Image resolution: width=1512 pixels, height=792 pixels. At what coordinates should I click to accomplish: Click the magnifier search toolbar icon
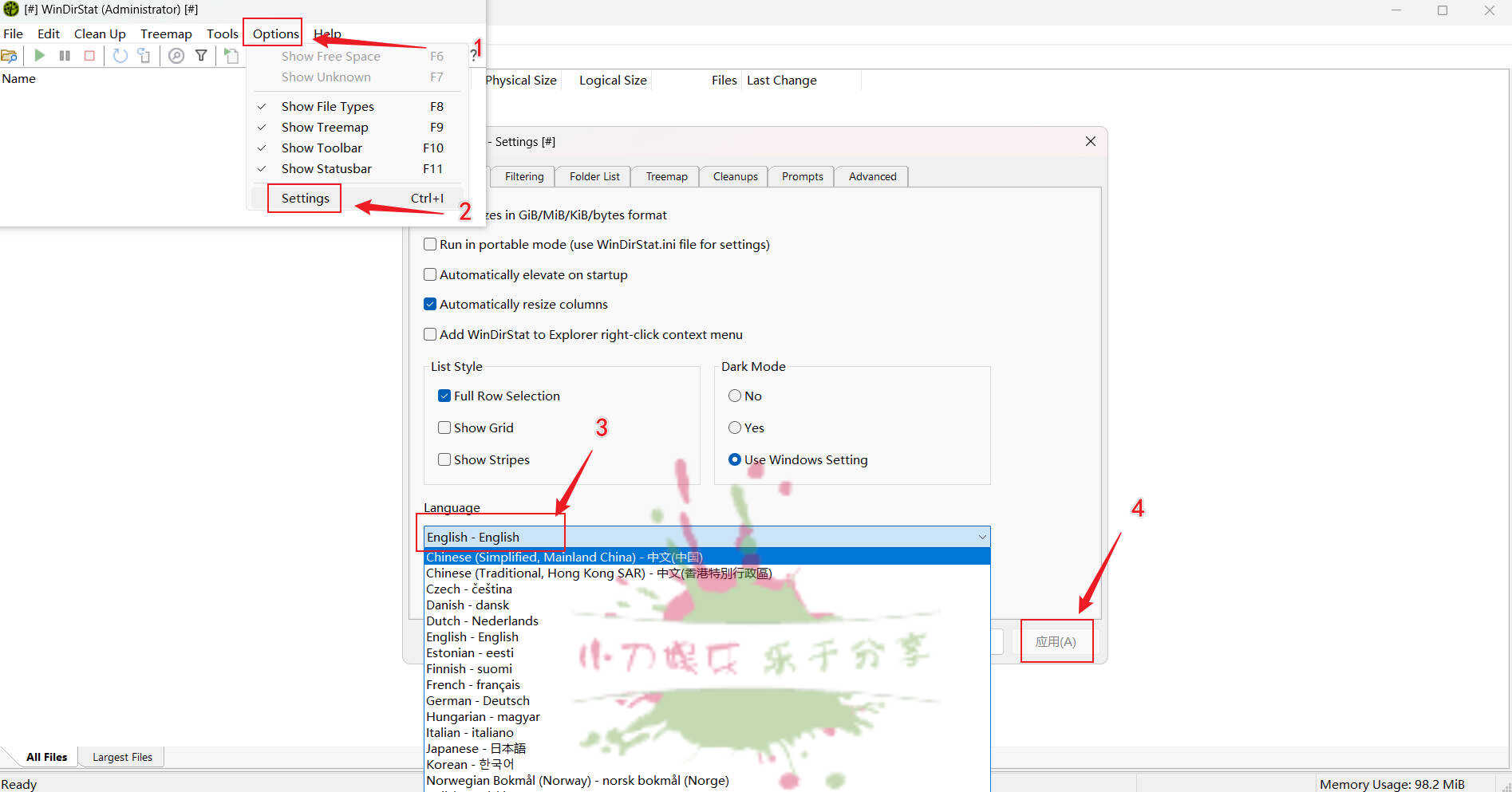pyautogui.click(x=176, y=56)
